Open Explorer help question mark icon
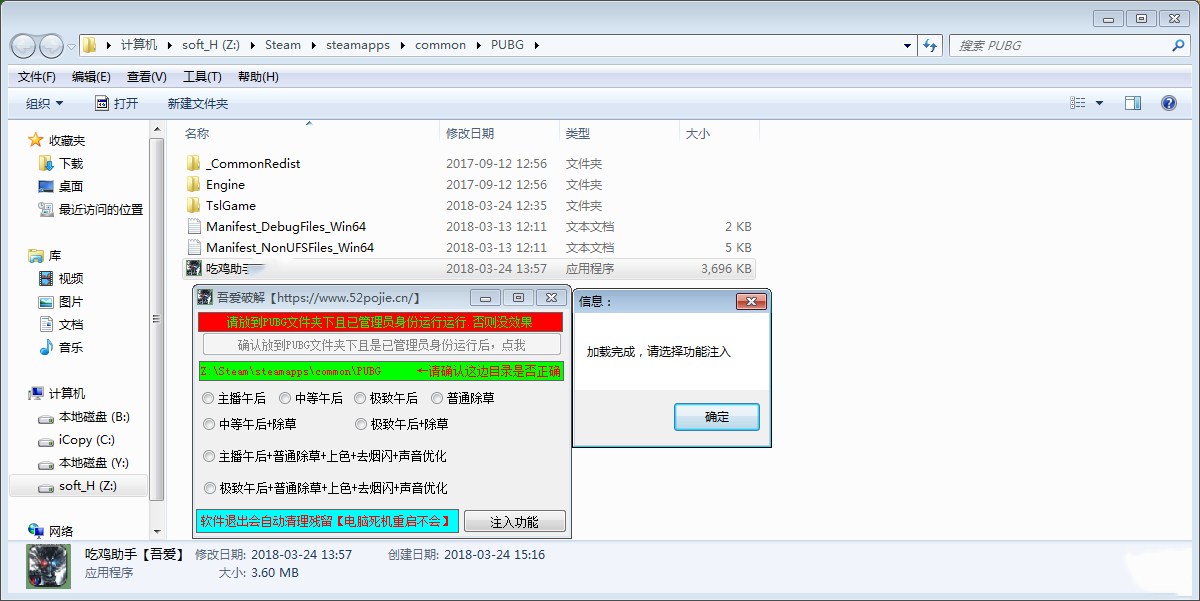Screen dimensions: 1200x601 [1168, 103]
